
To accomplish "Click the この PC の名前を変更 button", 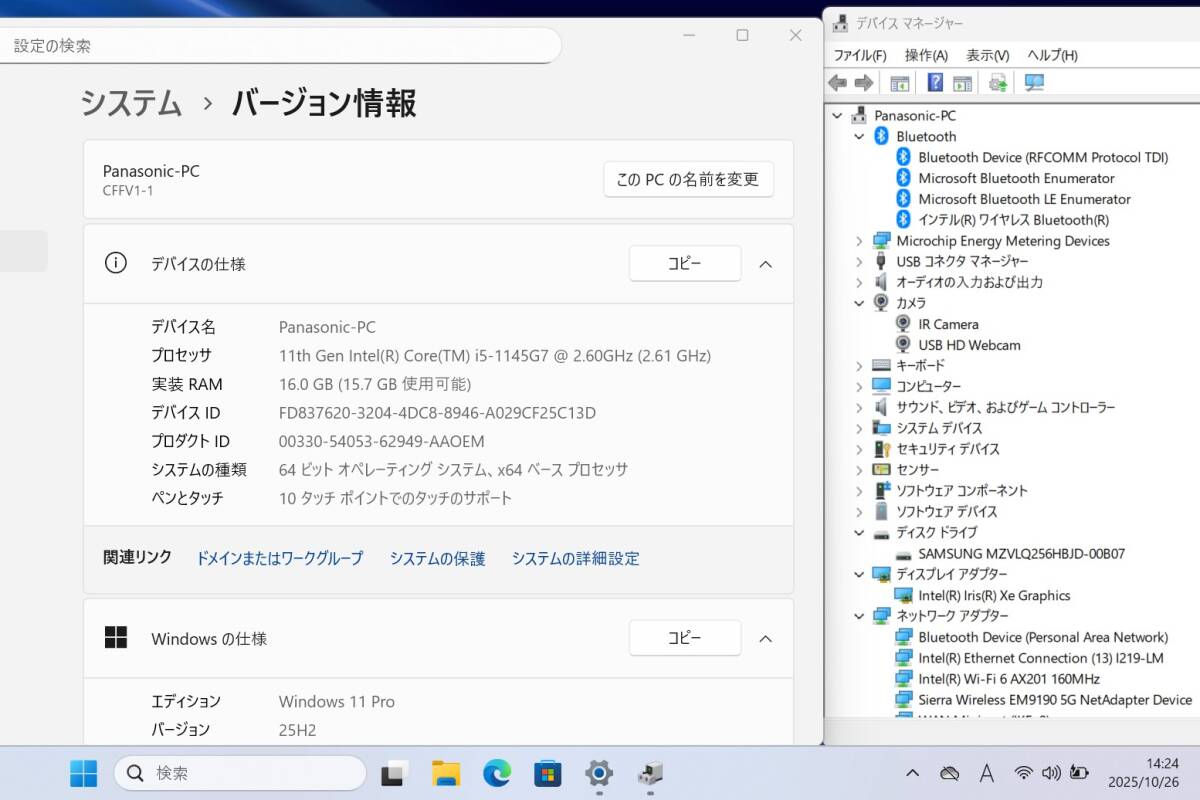I will (688, 179).
